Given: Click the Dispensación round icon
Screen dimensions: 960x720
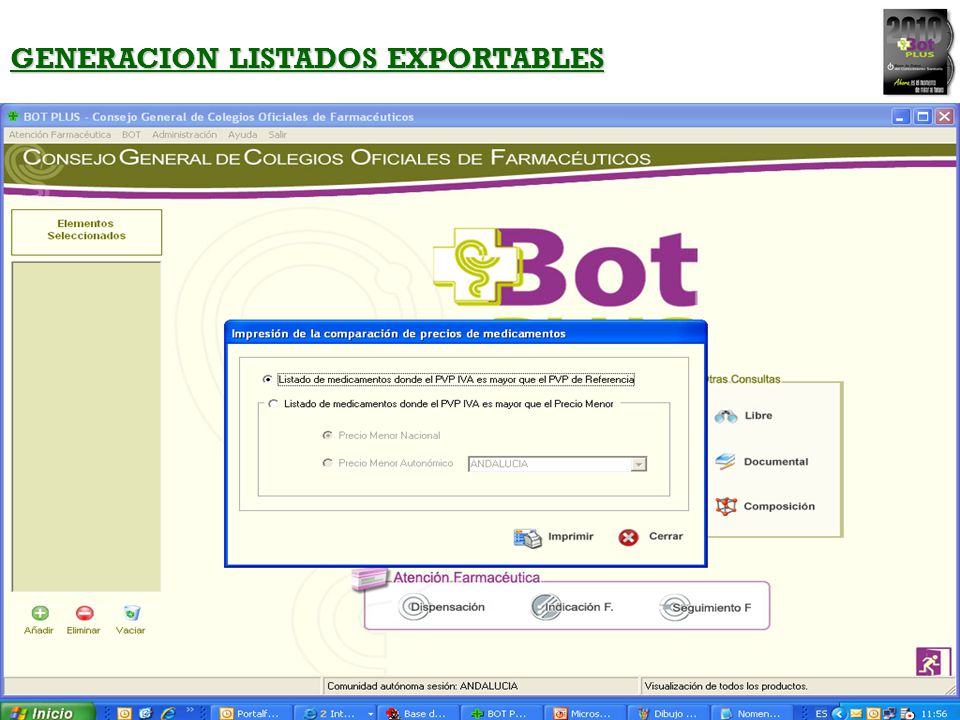Looking at the screenshot, I should [414, 607].
